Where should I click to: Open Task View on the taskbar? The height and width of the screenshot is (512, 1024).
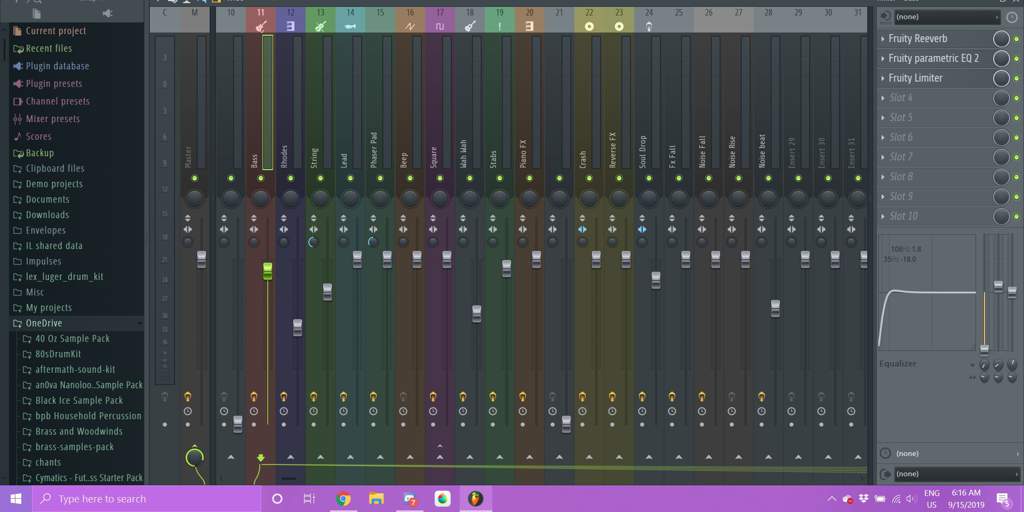point(309,499)
